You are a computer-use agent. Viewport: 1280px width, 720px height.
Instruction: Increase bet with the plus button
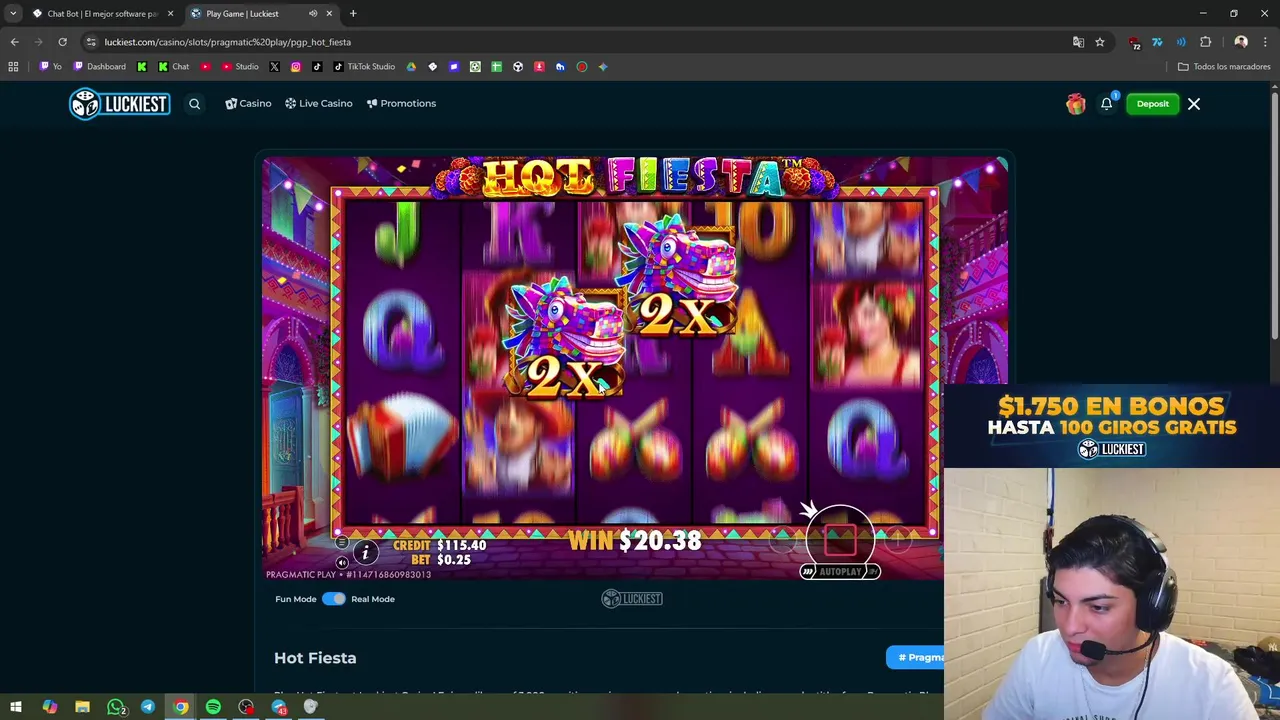898,541
